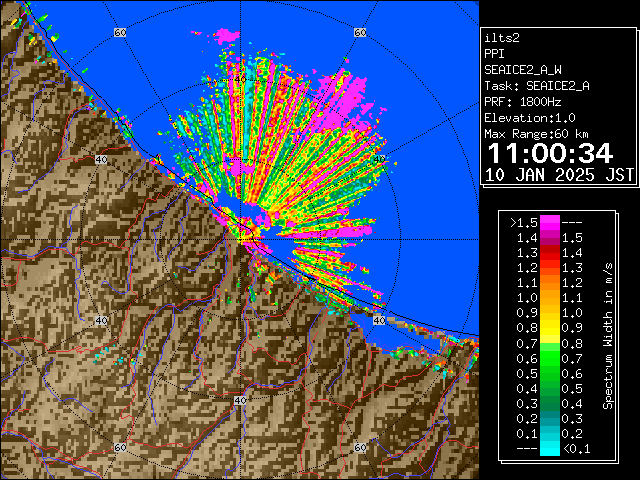This screenshot has width=640, height=480.
Task: Select the radar site name "ilts2"
Action: click(502, 38)
